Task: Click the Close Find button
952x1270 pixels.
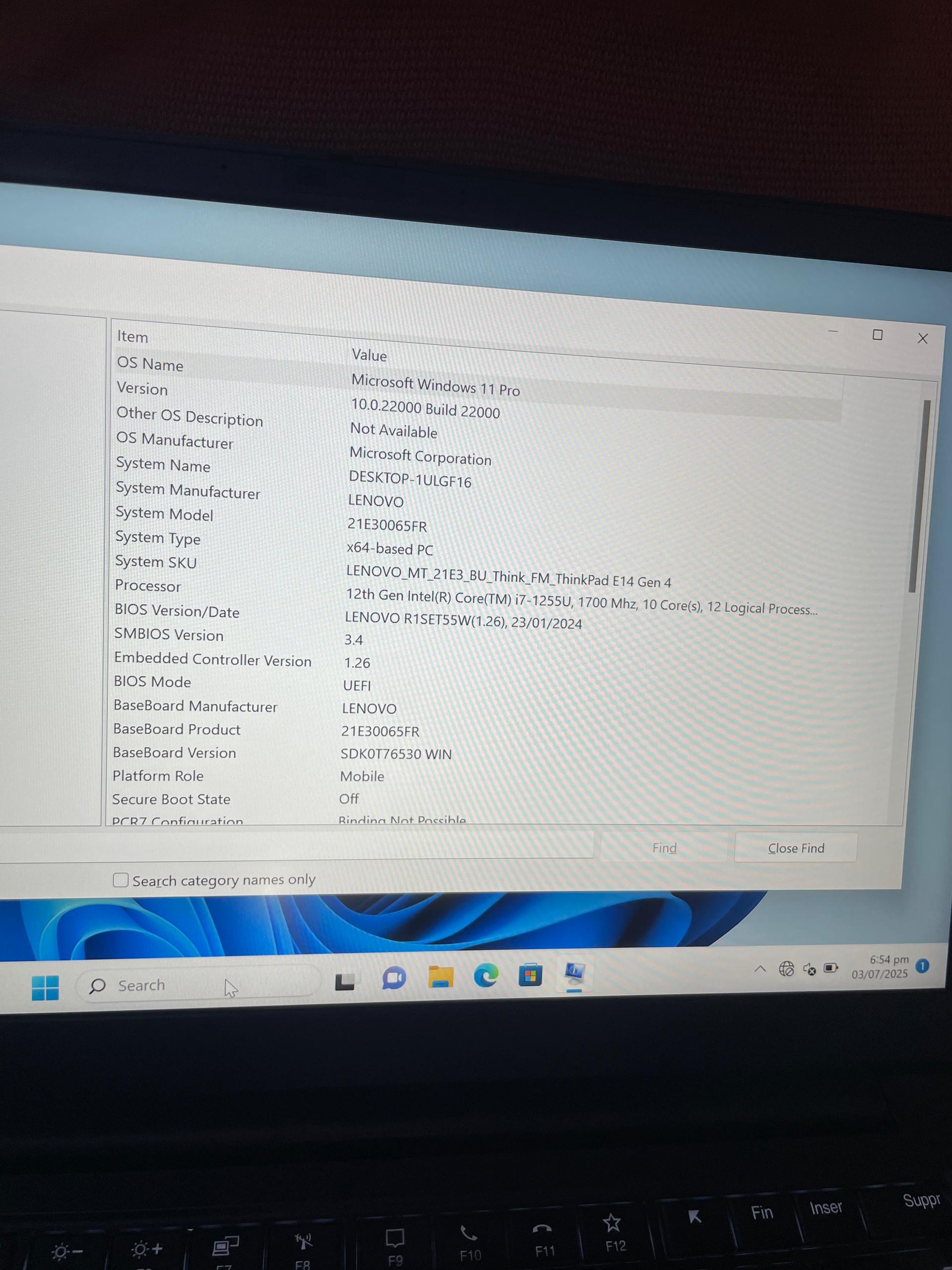Action: [x=795, y=848]
